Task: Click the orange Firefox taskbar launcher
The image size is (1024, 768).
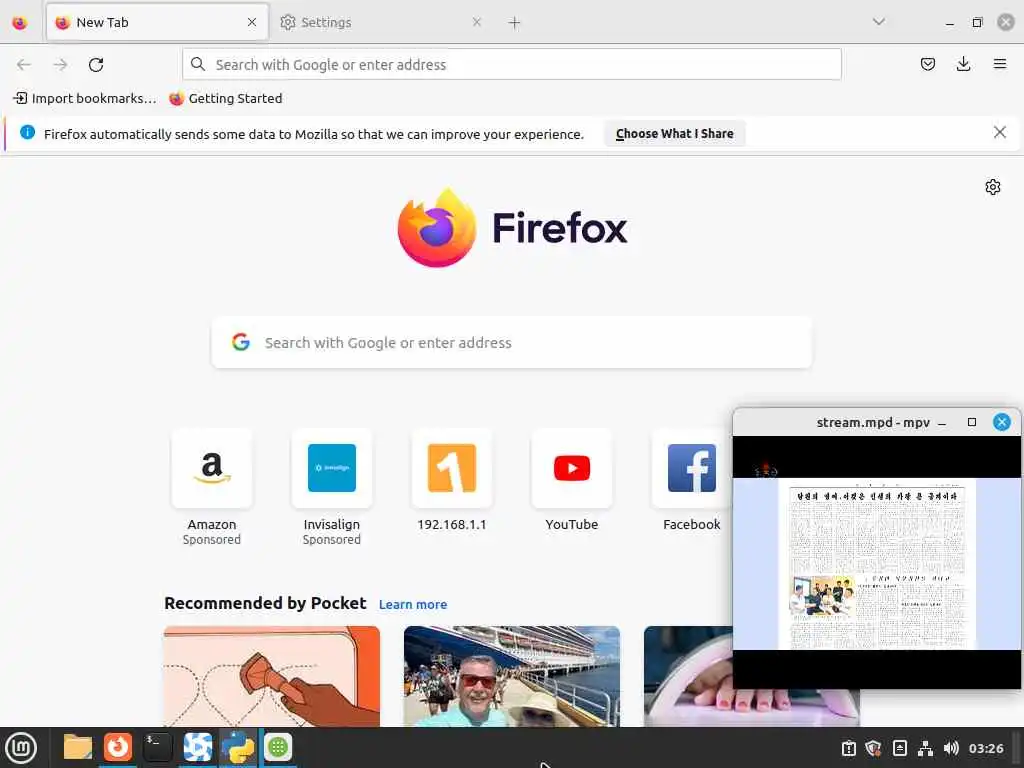Action: click(x=118, y=747)
